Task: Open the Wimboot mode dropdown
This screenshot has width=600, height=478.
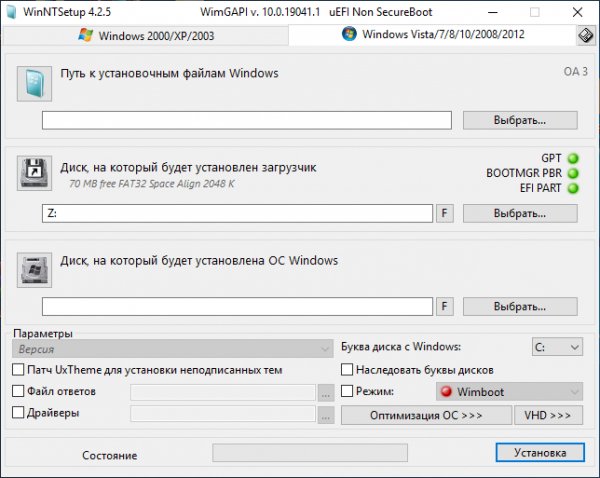Action: click(509, 392)
